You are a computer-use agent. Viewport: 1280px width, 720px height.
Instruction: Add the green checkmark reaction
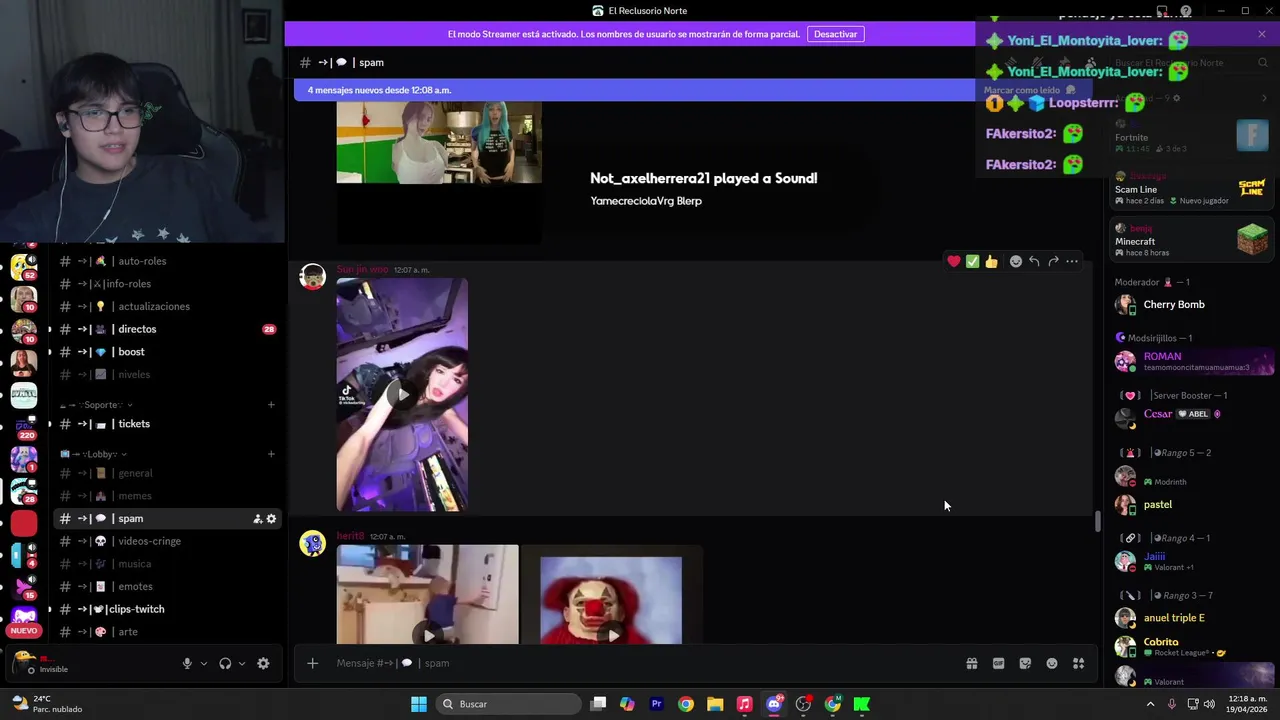pyautogui.click(x=972, y=261)
